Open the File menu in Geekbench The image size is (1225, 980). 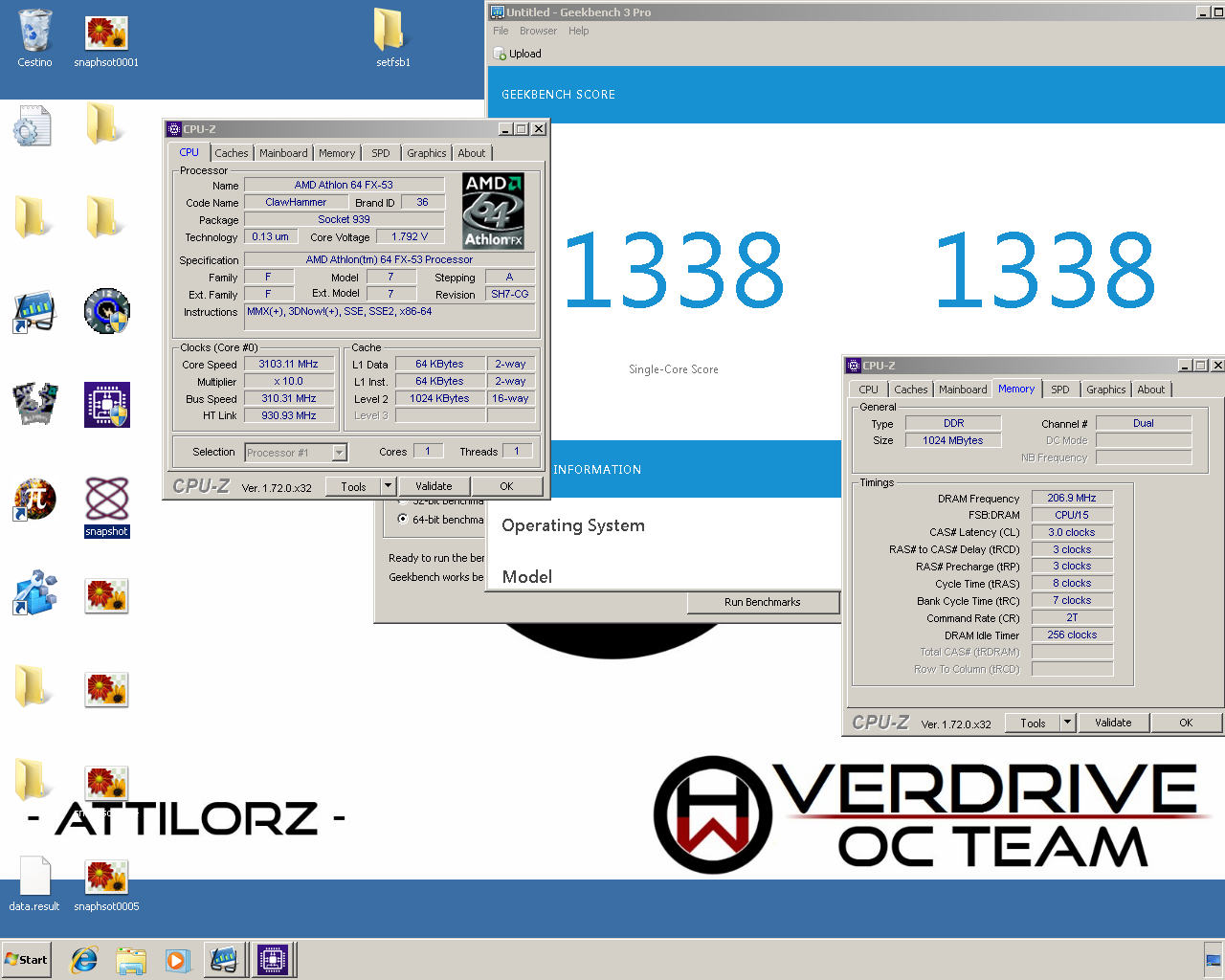point(501,31)
